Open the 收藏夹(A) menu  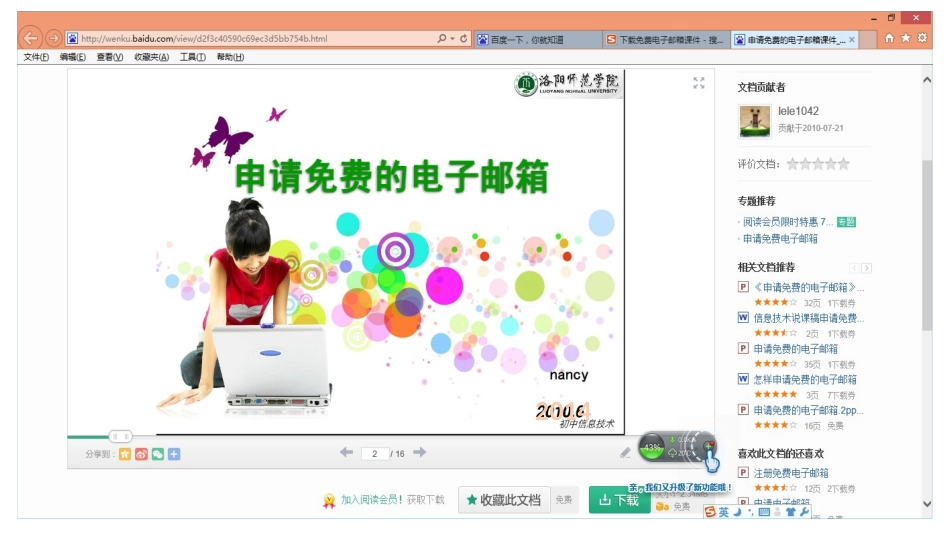click(151, 57)
